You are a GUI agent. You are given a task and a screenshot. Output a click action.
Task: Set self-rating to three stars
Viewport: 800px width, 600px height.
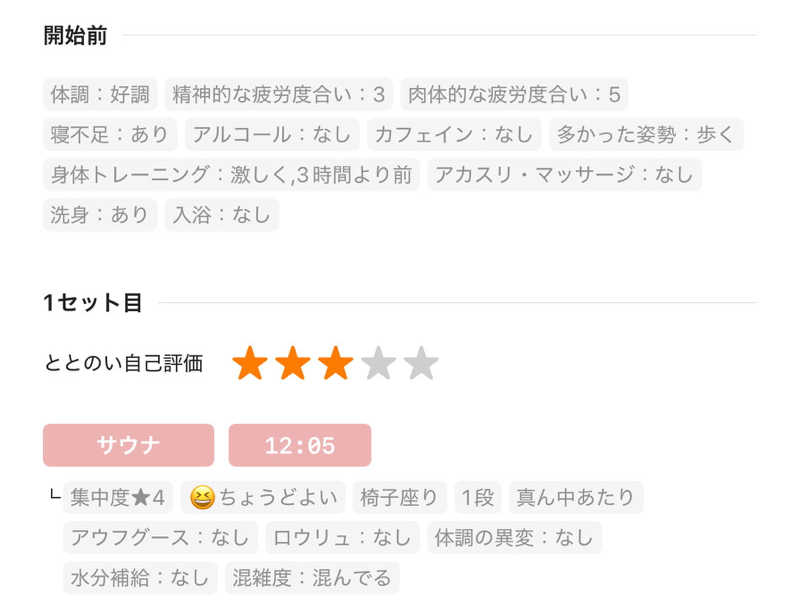[x=335, y=364]
